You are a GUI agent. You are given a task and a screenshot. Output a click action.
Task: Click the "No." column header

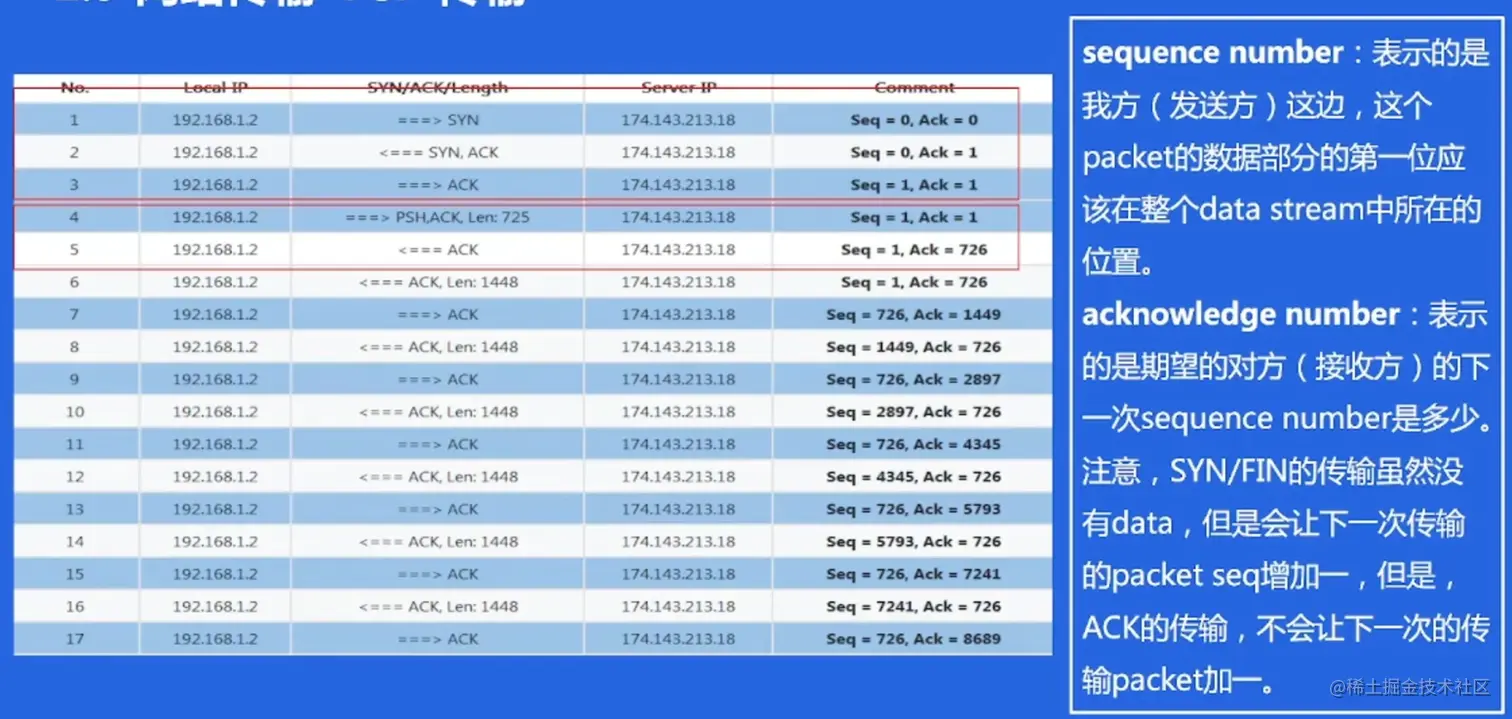pos(75,88)
